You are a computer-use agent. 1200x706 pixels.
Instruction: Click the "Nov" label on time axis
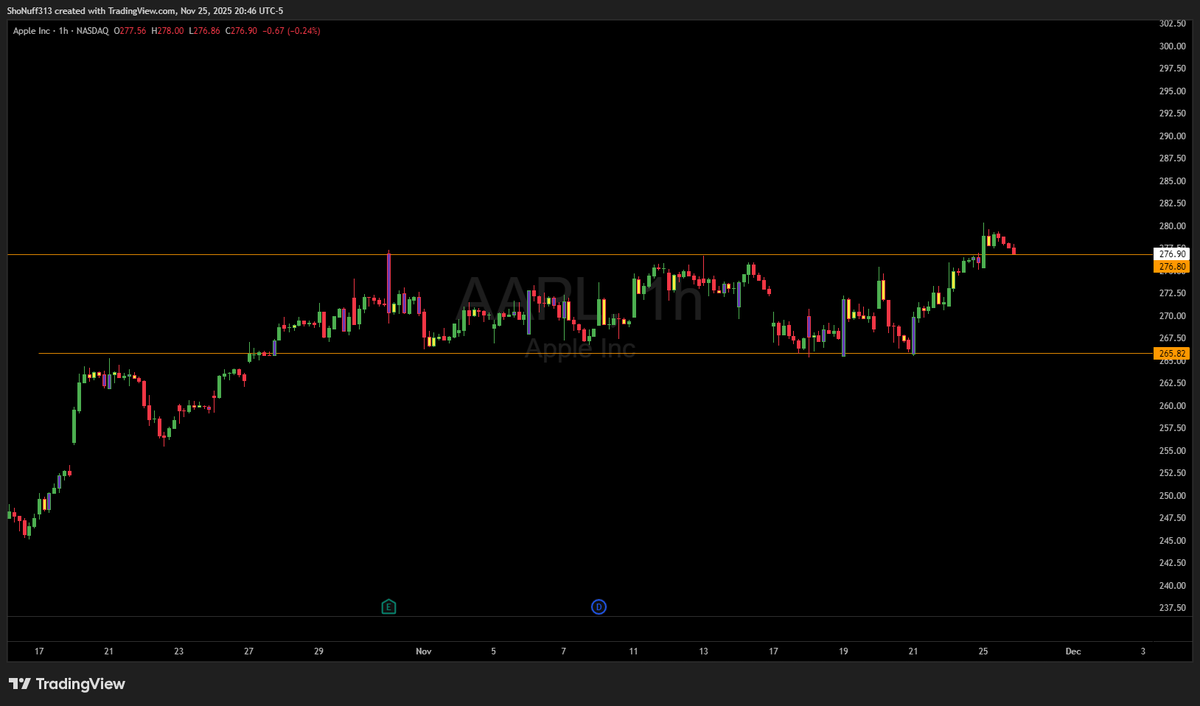(x=424, y=651)
